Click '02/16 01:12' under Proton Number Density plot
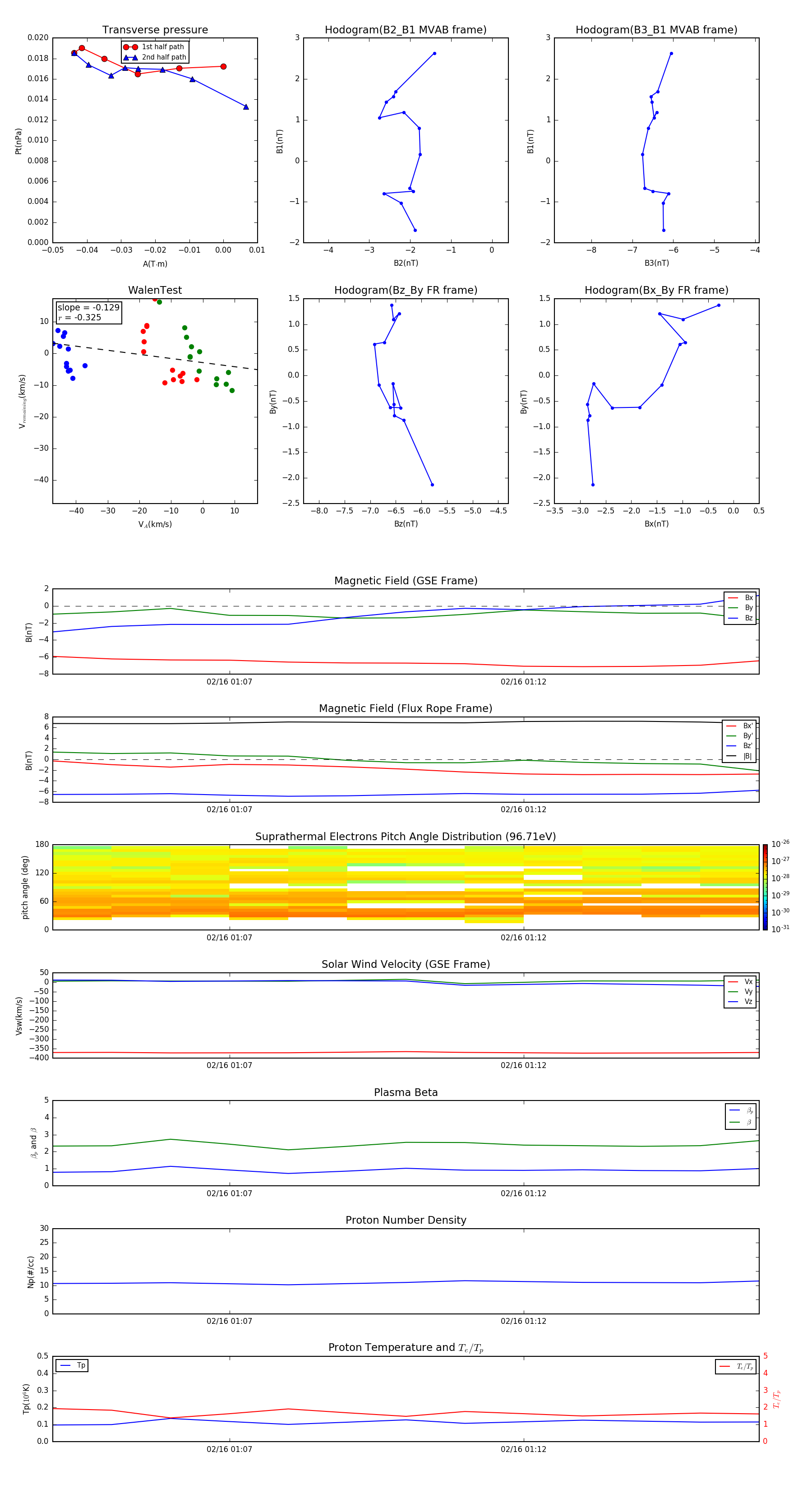 coord(524,1321)
